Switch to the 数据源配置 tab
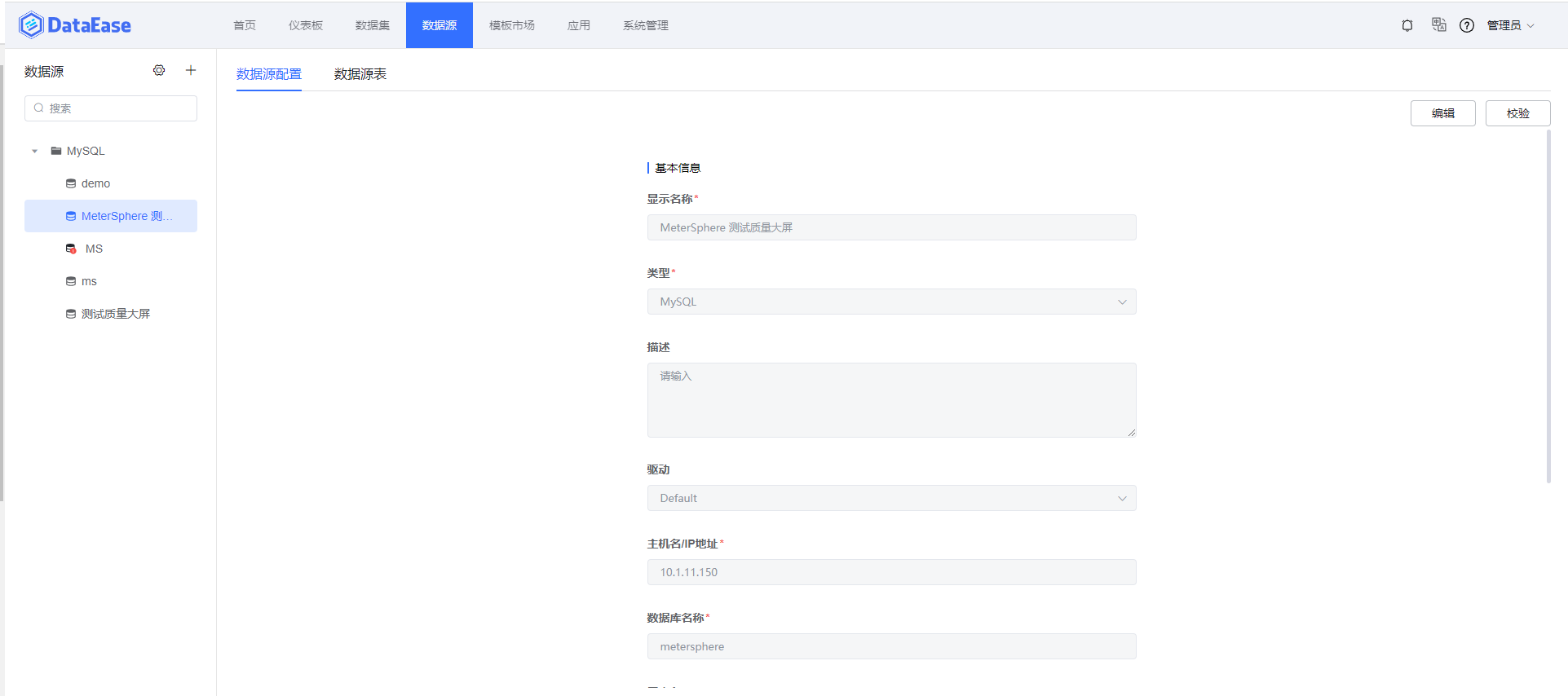The width and height of the screenshot is (1568, 696). point(269,74)
